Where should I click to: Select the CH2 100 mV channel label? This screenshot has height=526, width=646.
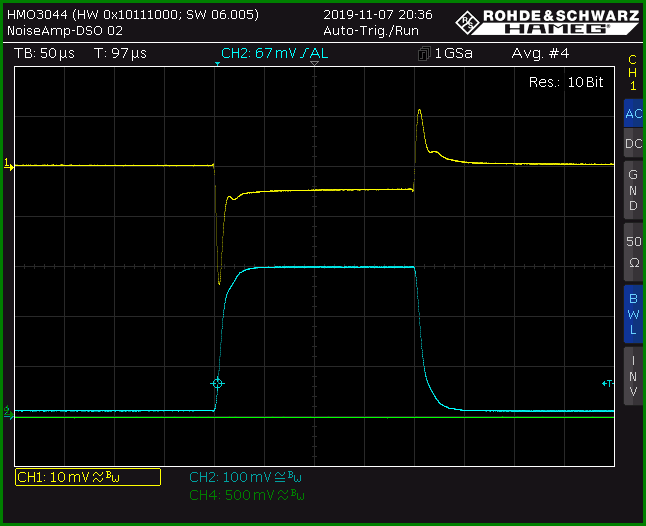246,477
